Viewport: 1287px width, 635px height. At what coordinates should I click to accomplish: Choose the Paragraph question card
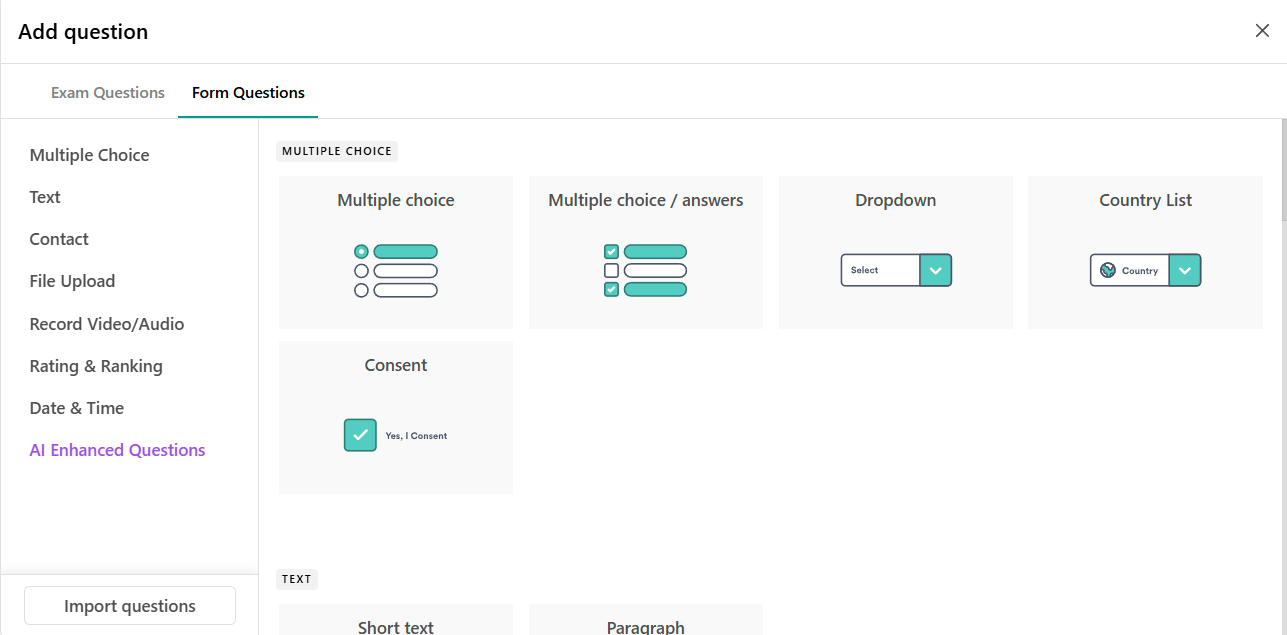click(646, 619)
